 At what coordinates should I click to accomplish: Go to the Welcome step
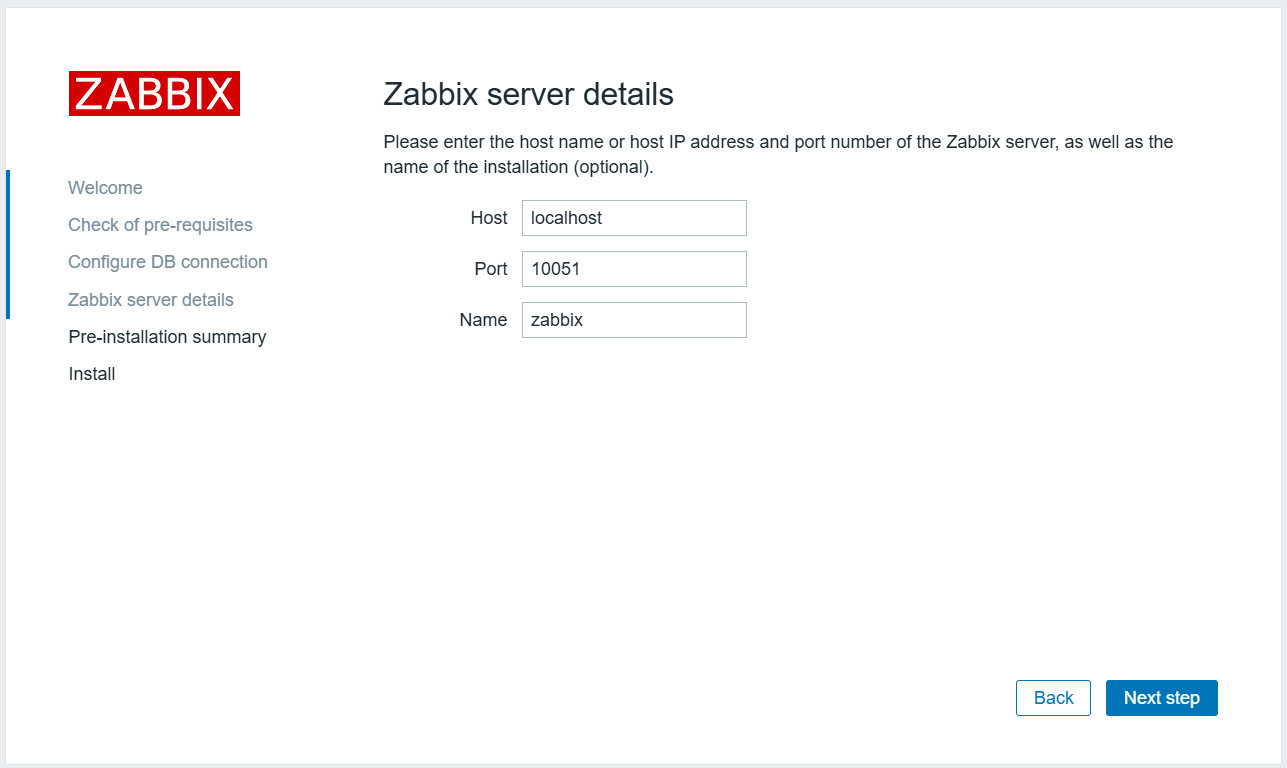(x=105, y=188)
